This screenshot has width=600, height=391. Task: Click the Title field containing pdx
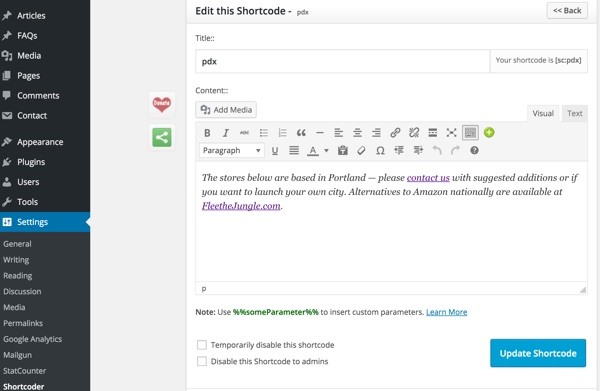point(342,61)
